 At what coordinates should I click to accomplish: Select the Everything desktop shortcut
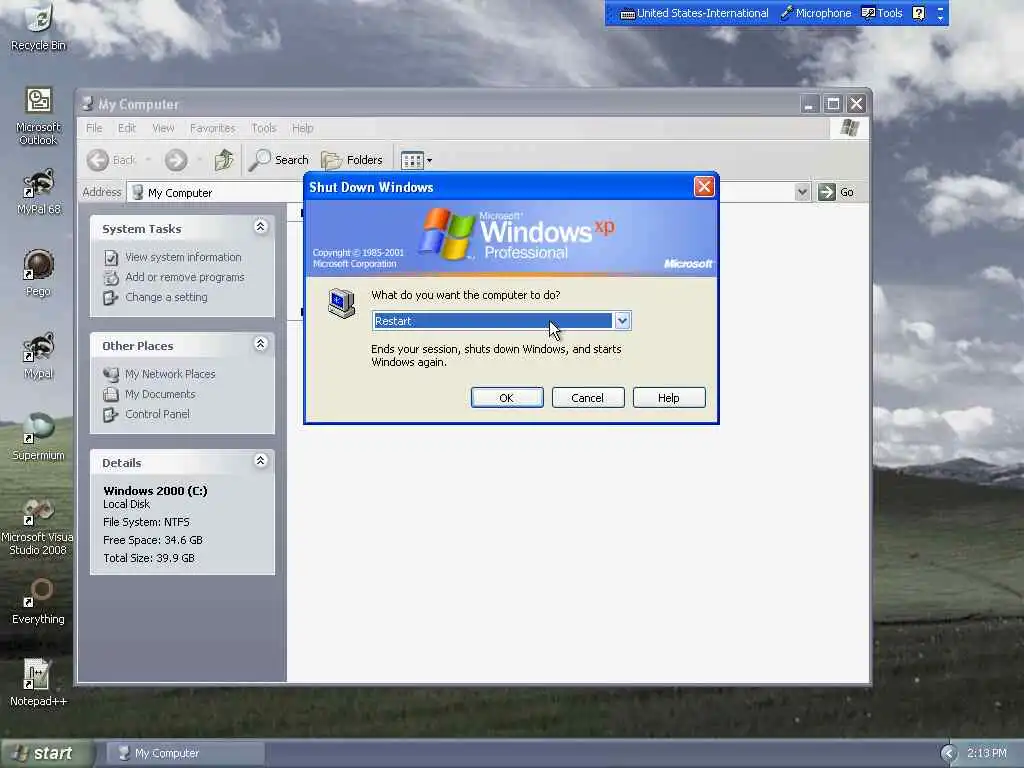(38, 601)
